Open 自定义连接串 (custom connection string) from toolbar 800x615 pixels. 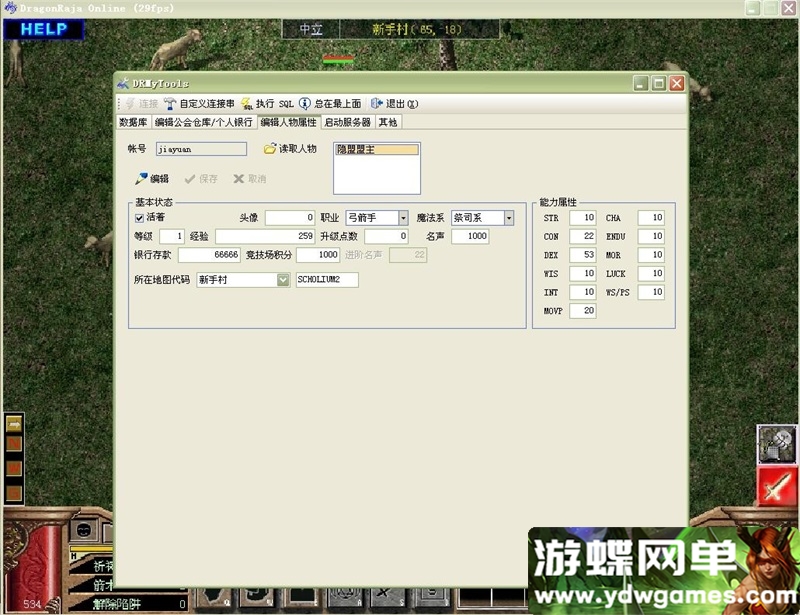[199, 102]
